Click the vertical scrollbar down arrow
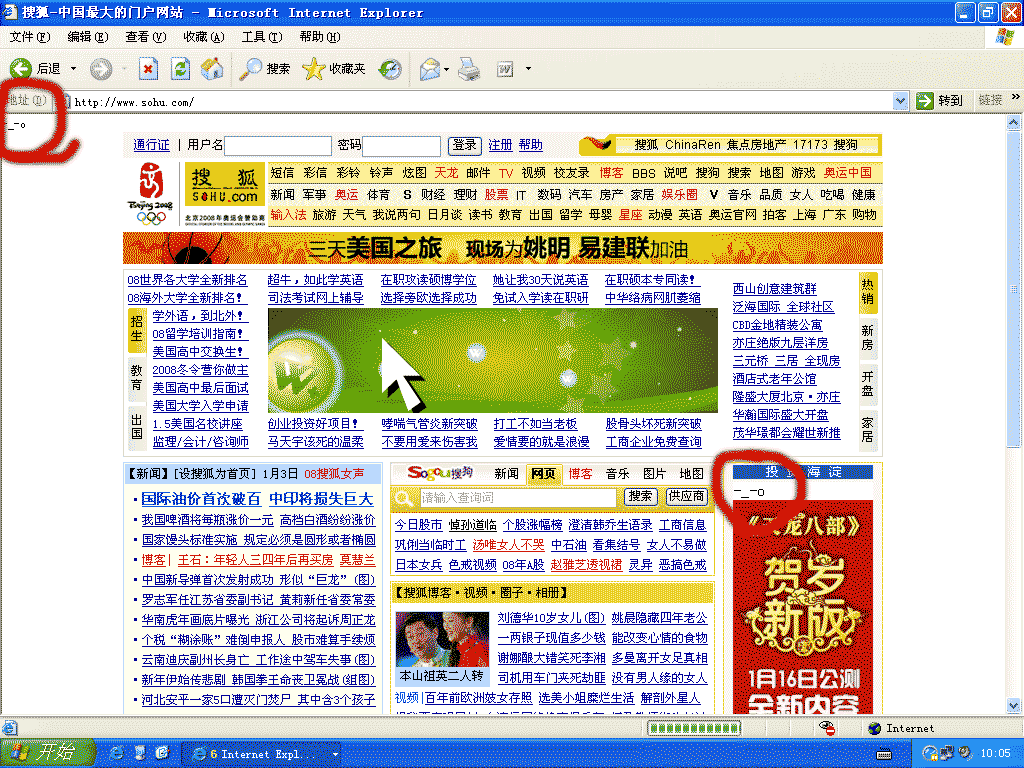Image resolution: width=1024 pixels, height=768 pixels. click(1014, 705)
